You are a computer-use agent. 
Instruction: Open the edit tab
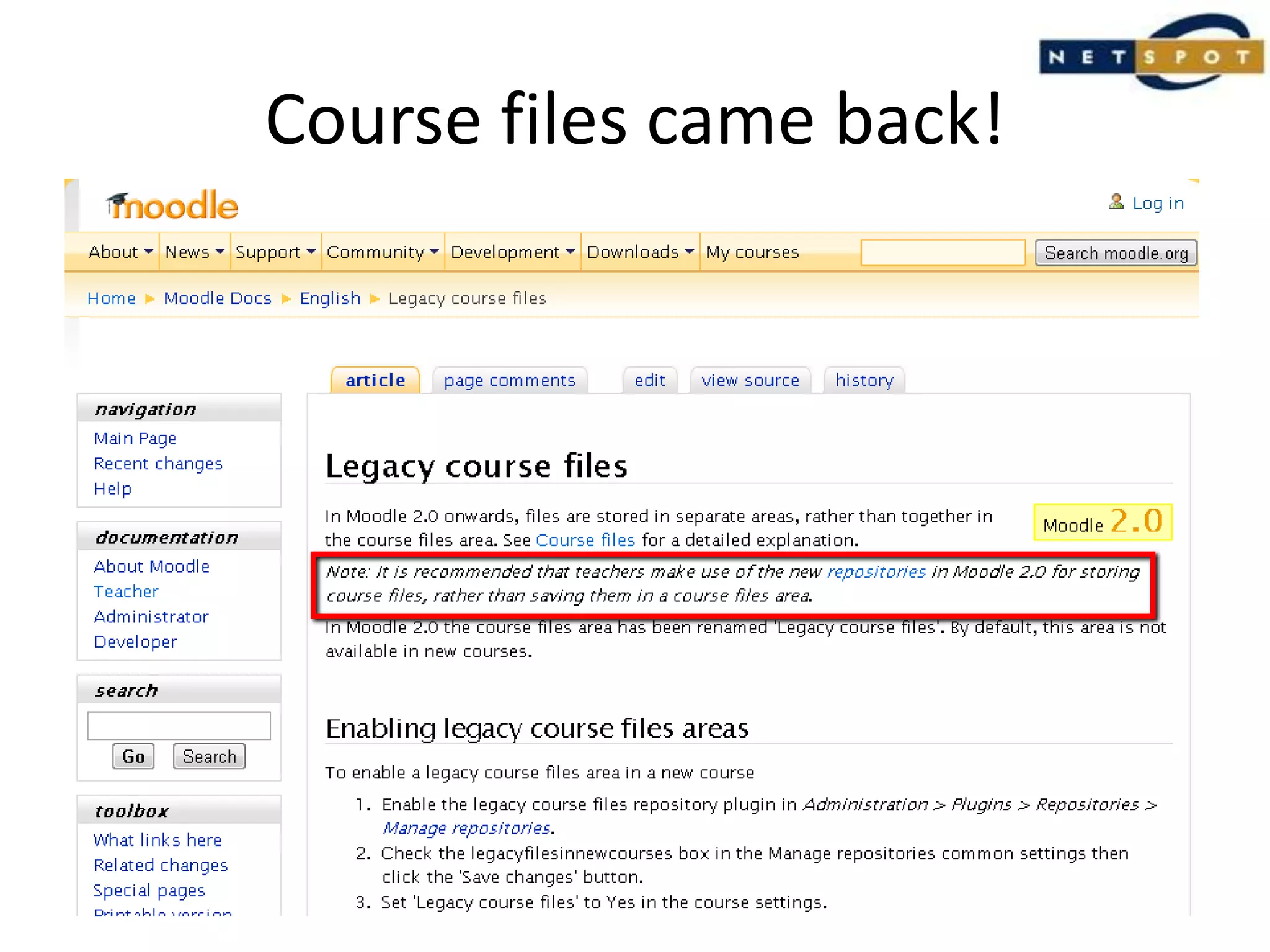tap(650, 380)
